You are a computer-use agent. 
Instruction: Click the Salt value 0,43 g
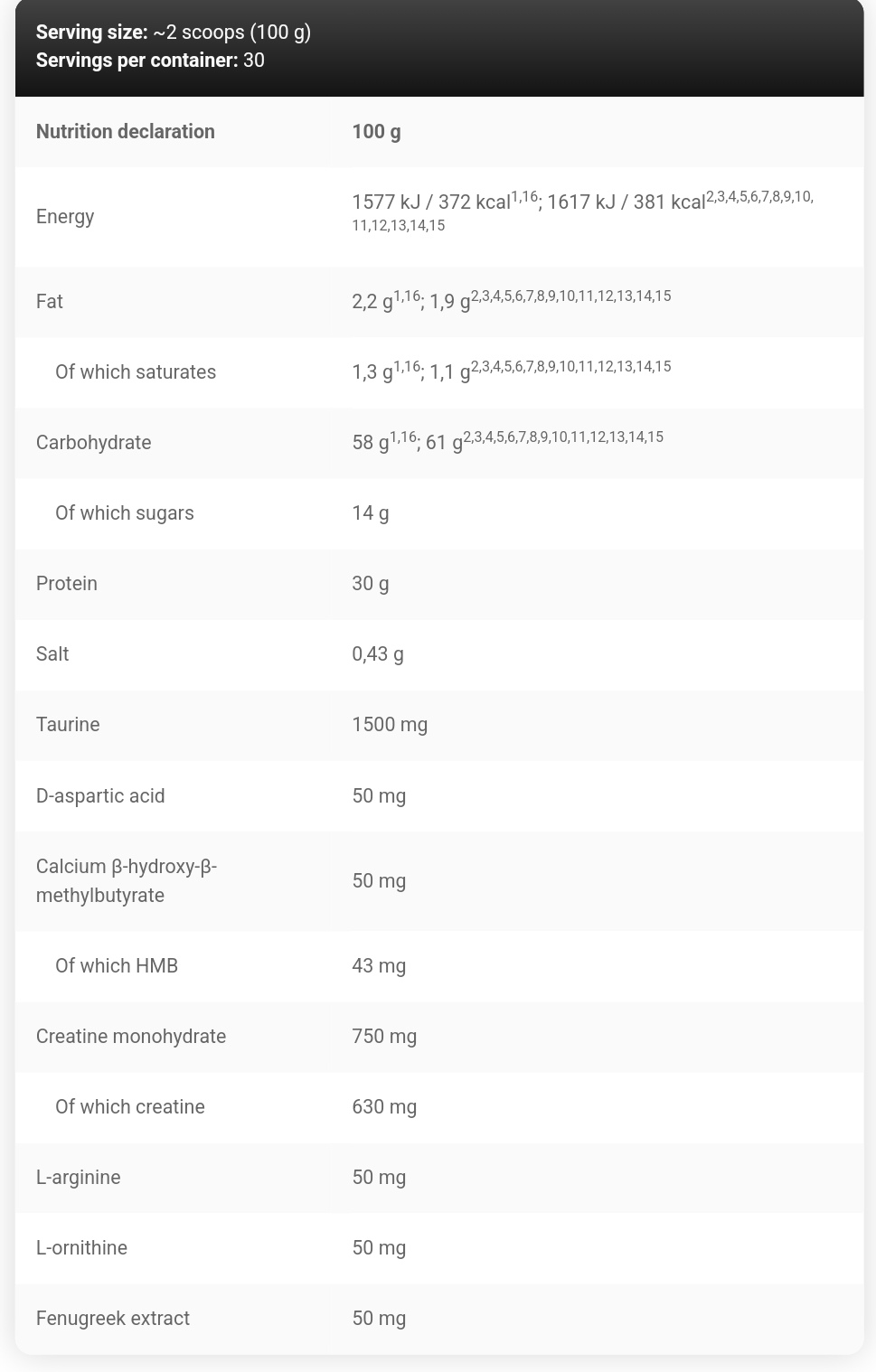click(378, 654)
